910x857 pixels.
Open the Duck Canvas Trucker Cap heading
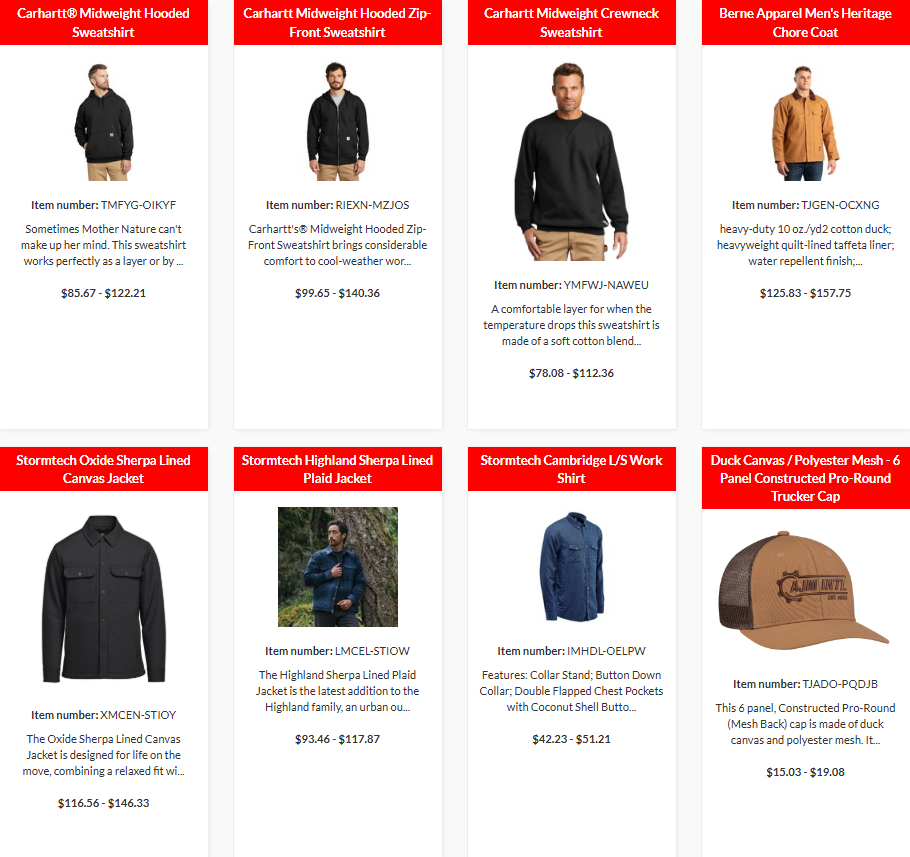click(x=806, y=478)
